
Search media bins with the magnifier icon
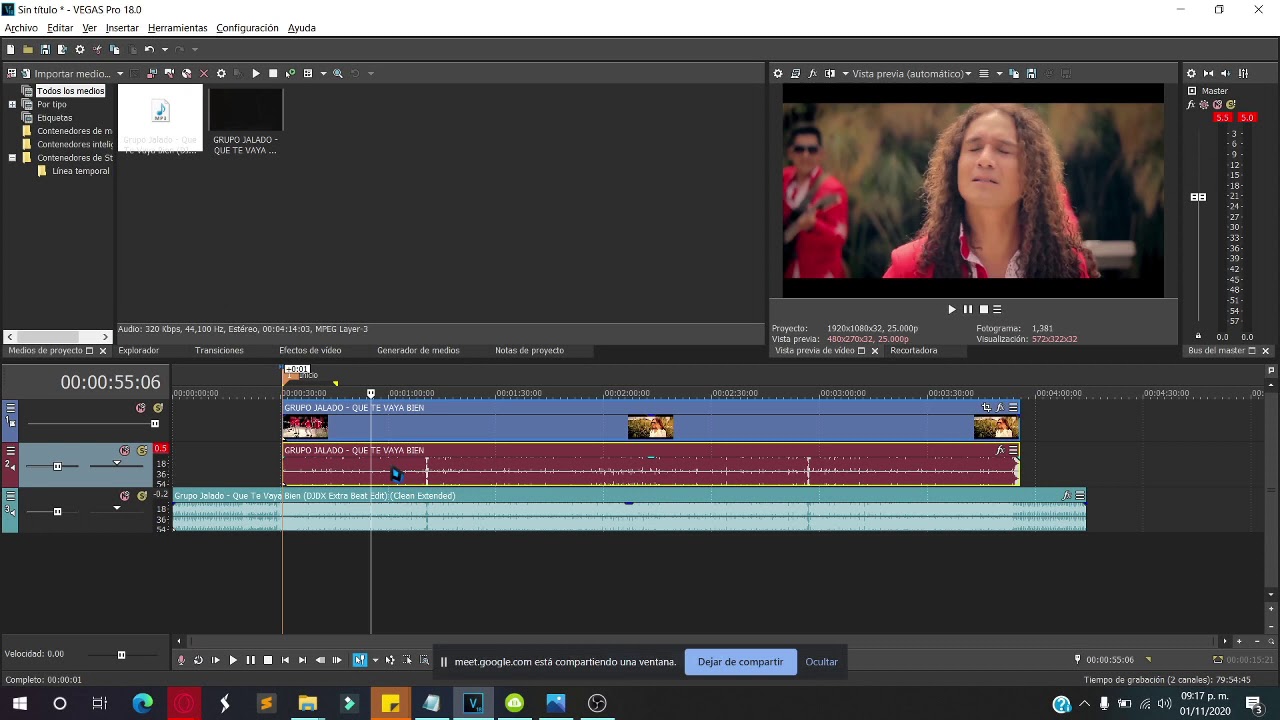click(x=338, y=73)
